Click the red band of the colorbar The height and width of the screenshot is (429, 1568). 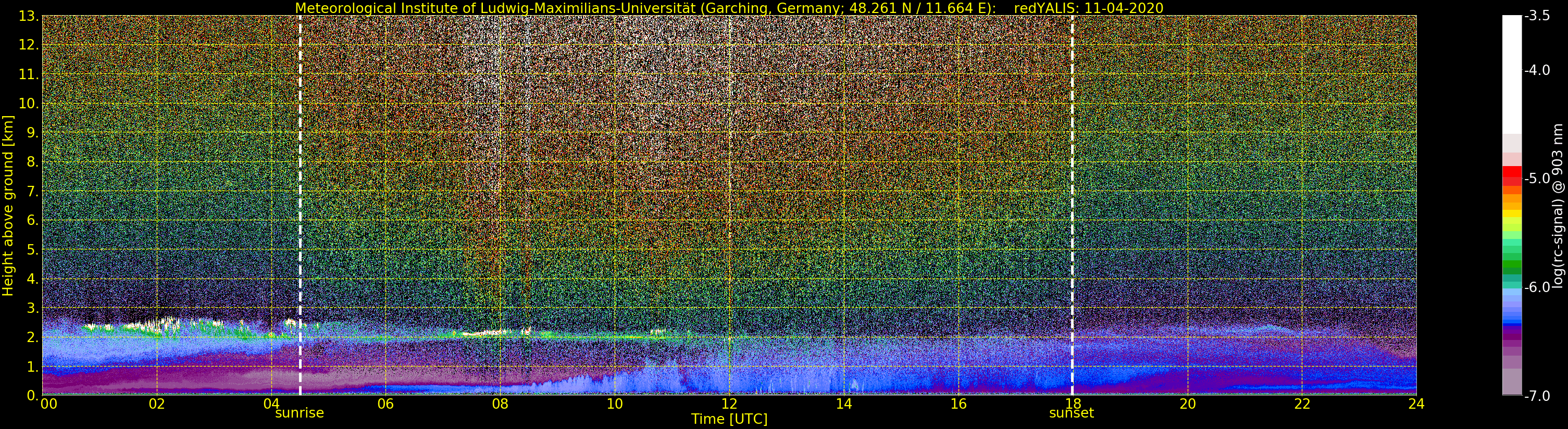click(x=1512, y=175)
